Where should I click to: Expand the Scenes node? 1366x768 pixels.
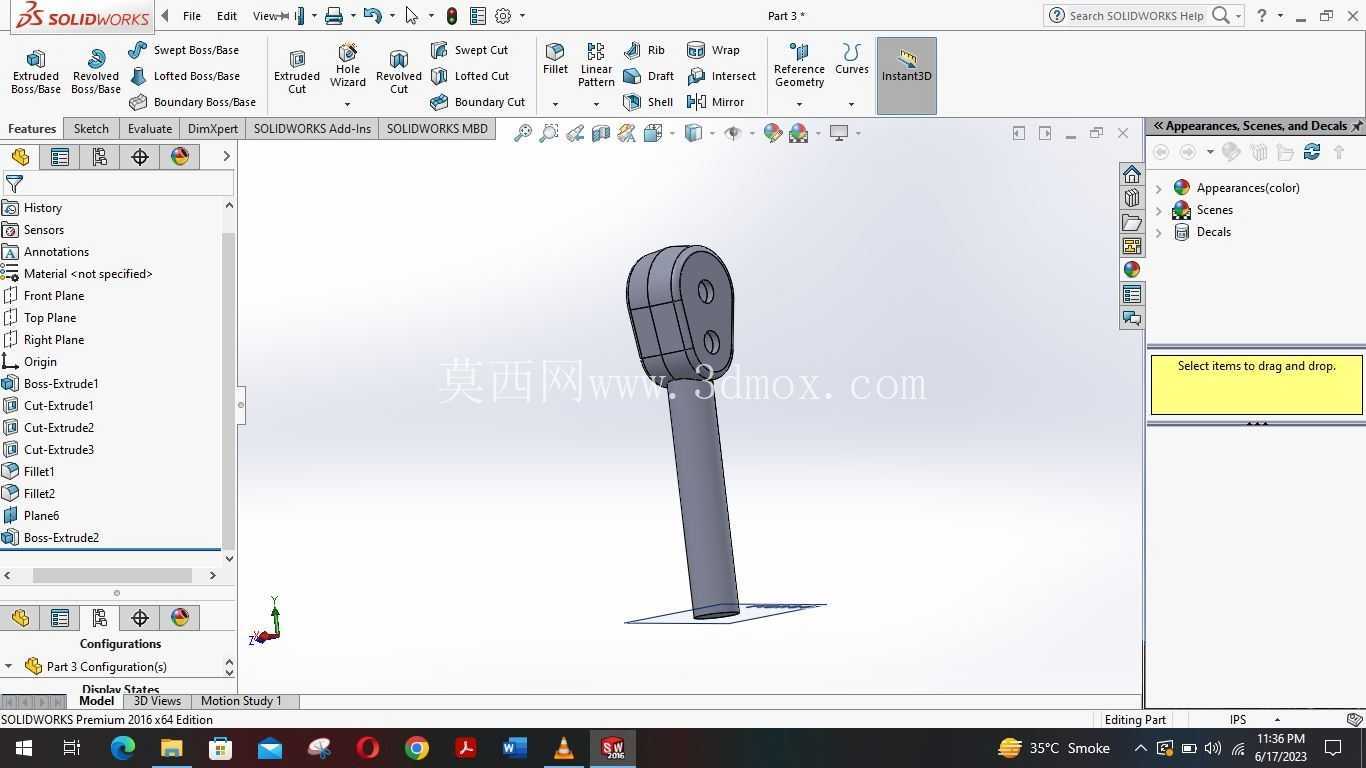tap(1160, 210)
